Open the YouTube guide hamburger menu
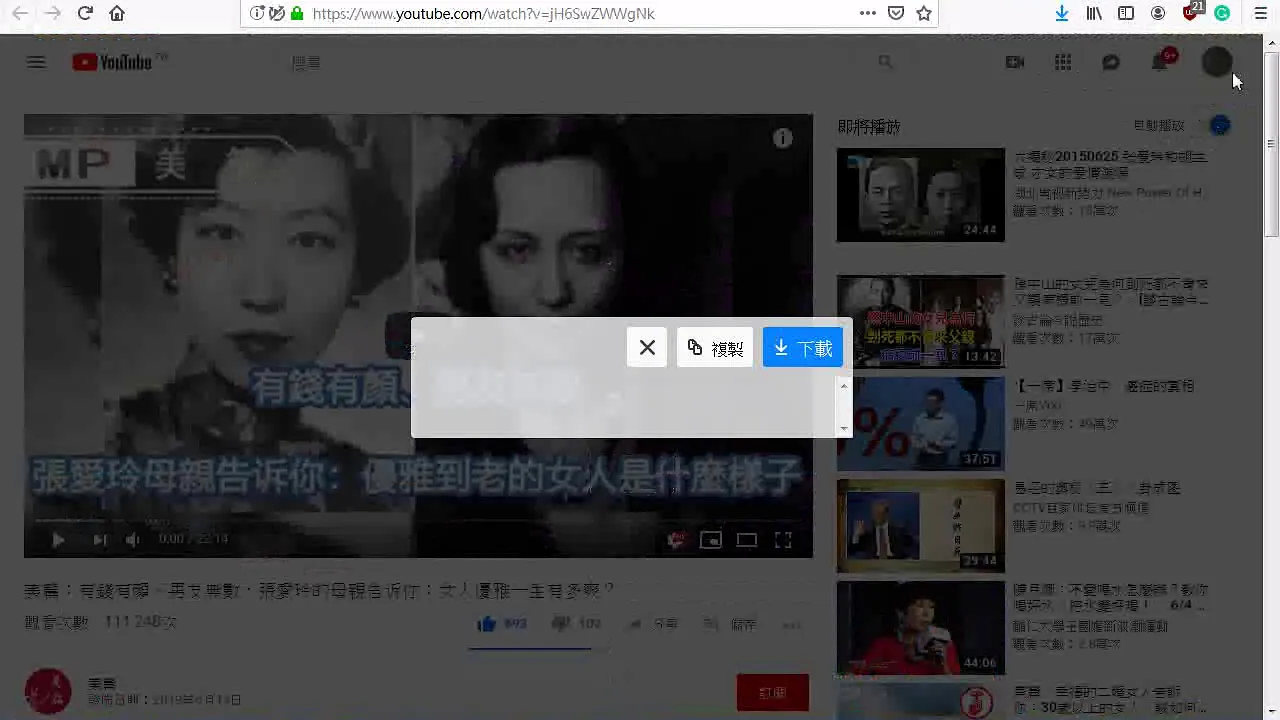 pos(36,62)
